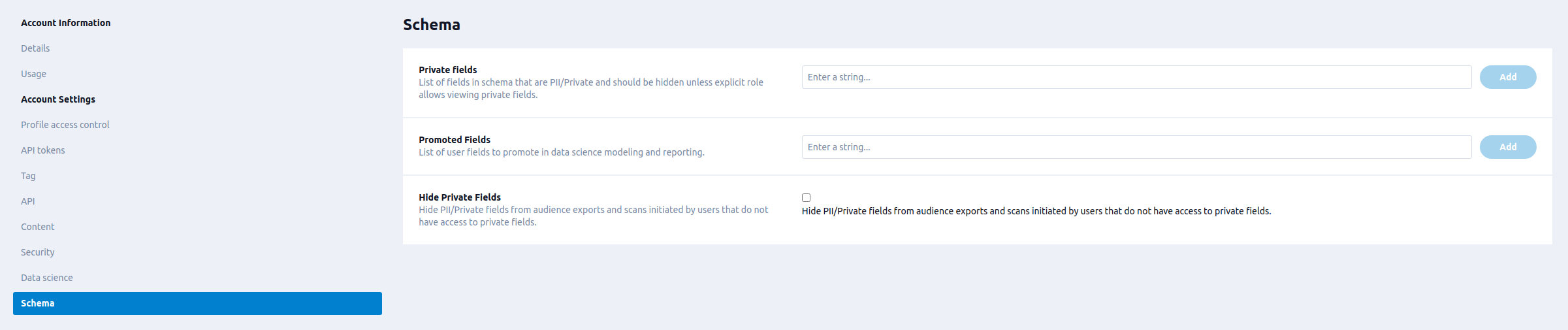Open Security settings
This screenshot has height=330, width=1568.
tap(38, 252)
